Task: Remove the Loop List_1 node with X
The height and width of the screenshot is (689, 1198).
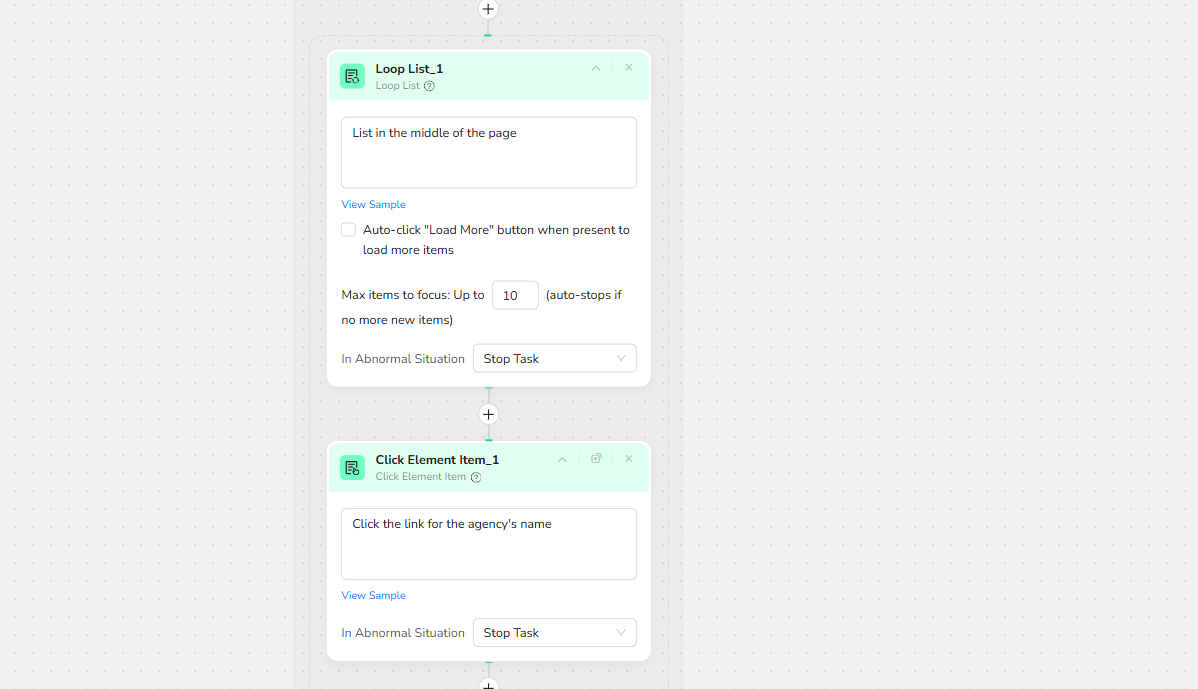Action: click(x=629, y=68)
